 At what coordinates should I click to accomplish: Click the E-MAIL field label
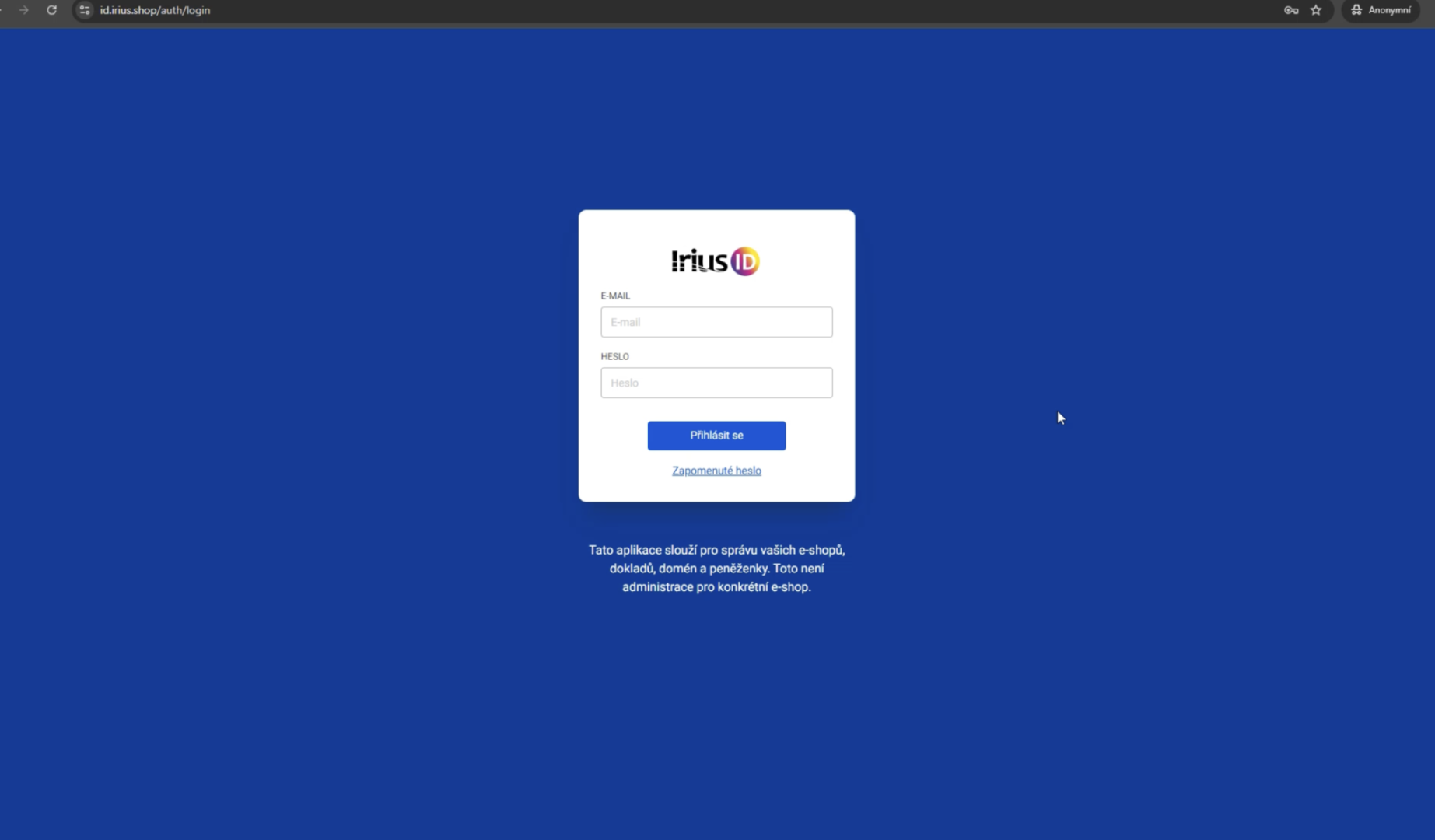pos(615,296)
